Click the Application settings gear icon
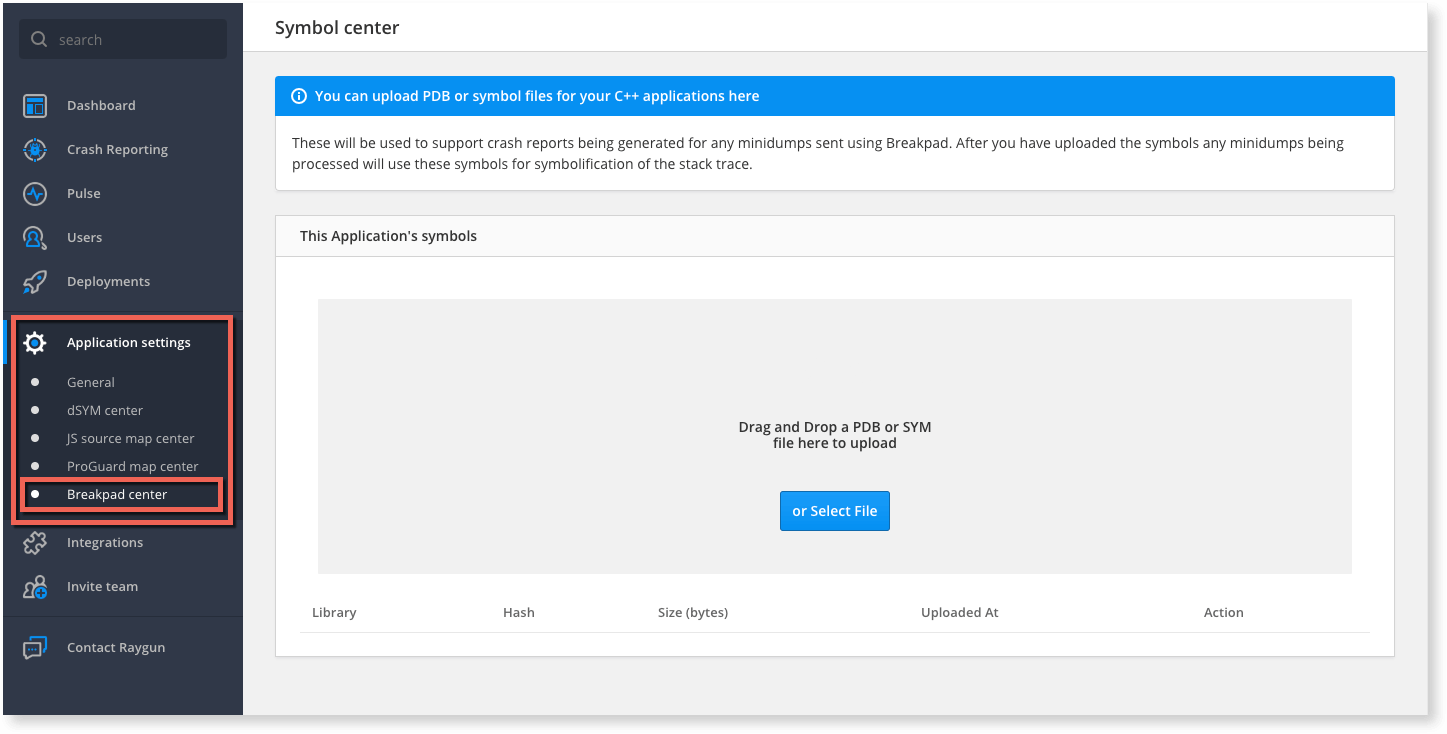 (35, 342)
